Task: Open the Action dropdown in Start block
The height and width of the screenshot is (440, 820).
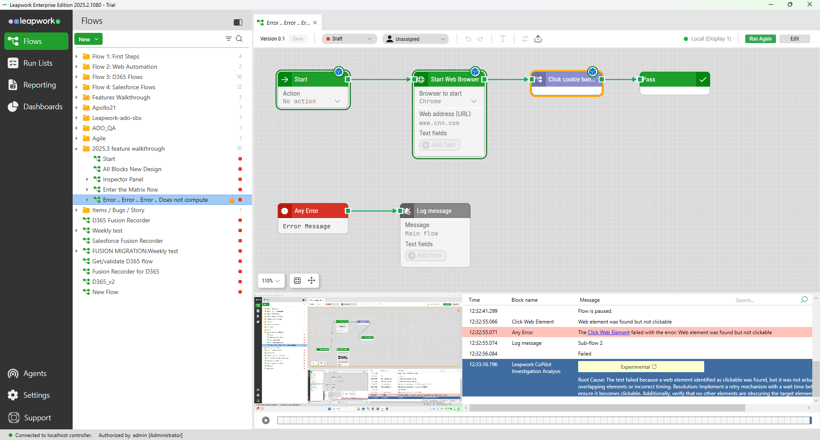Action: pyautogui.click(x=312, y=101)
